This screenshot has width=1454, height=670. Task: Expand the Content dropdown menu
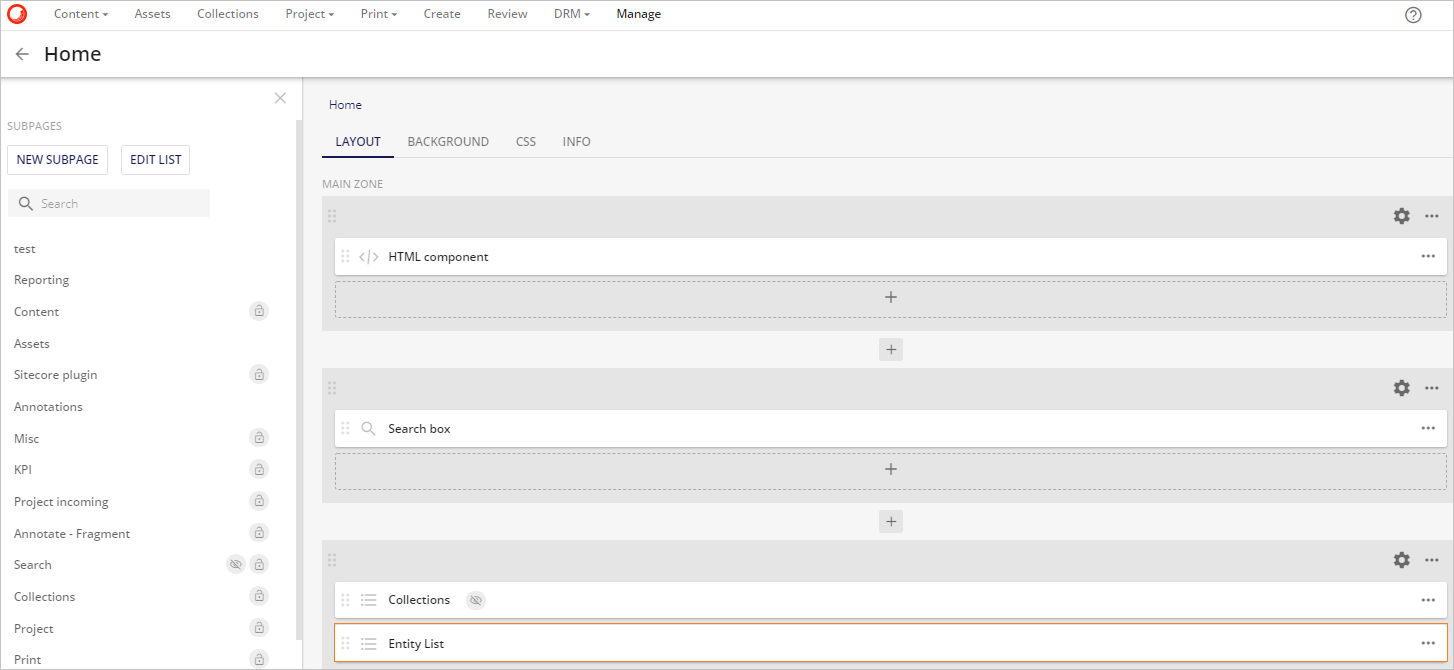pos(81,14)
